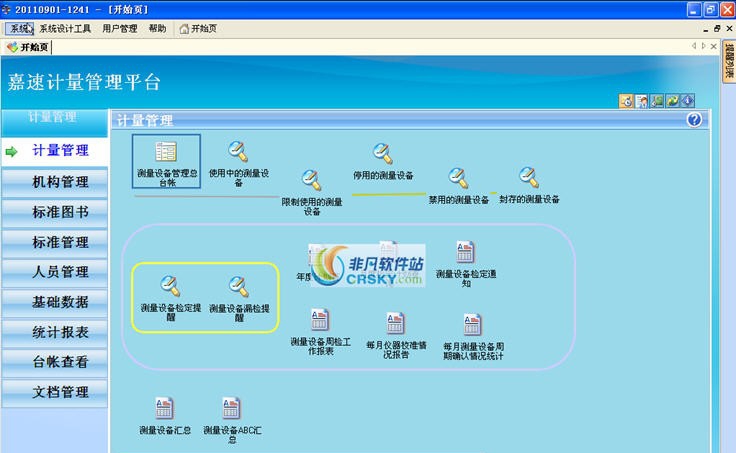Open the 系统 menu
Viewport: 736px width, 453px height.
click(20, 29)
